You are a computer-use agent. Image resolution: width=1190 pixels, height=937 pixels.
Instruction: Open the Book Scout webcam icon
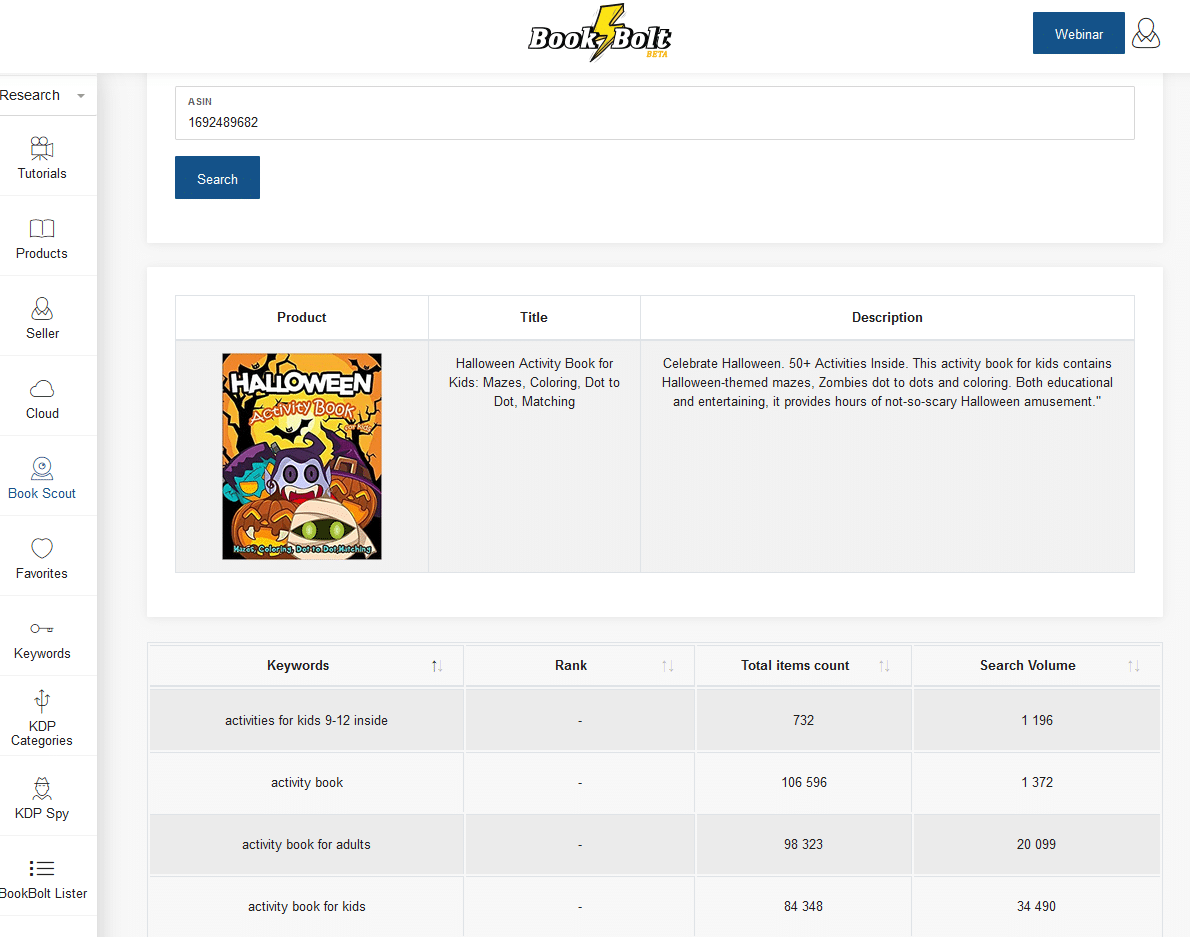point(42,468)
